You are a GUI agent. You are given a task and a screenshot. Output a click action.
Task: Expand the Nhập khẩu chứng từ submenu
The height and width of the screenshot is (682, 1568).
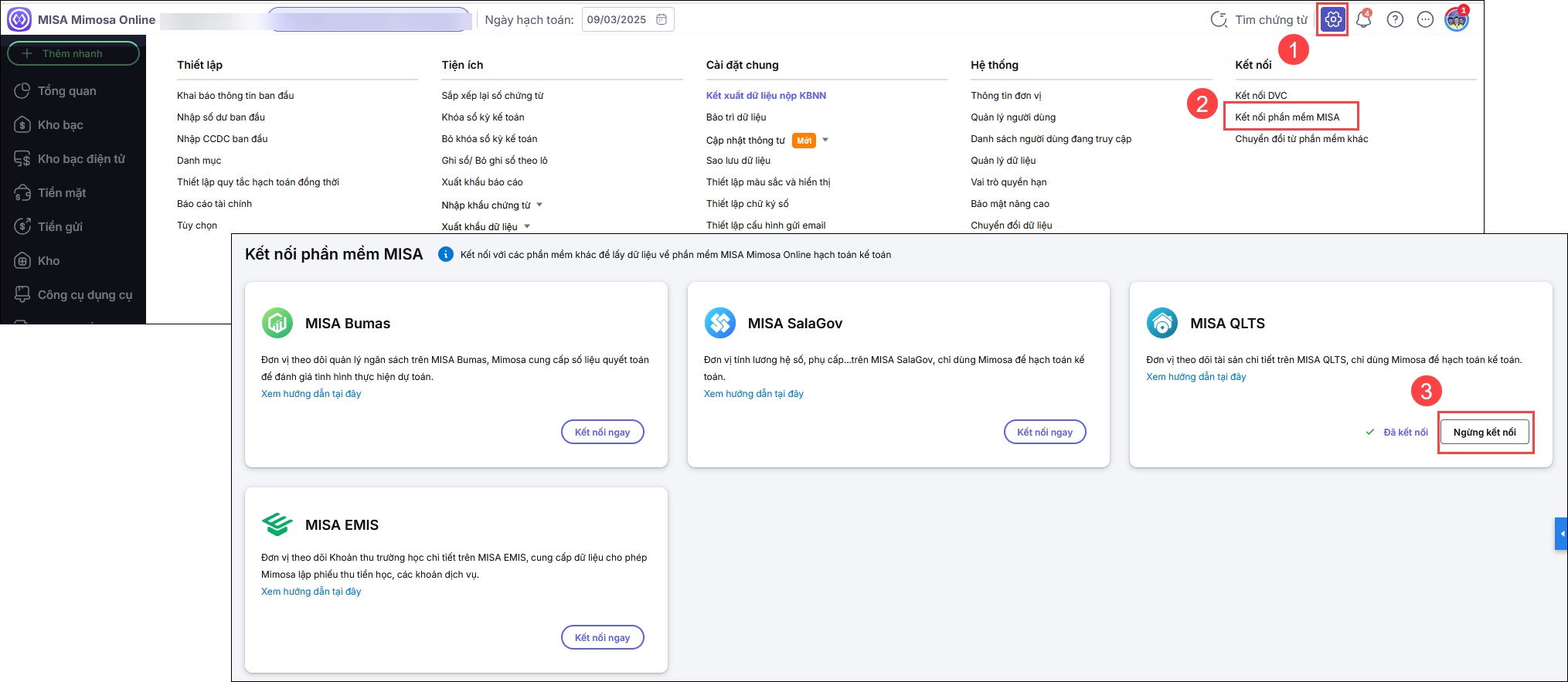[539, 205]
